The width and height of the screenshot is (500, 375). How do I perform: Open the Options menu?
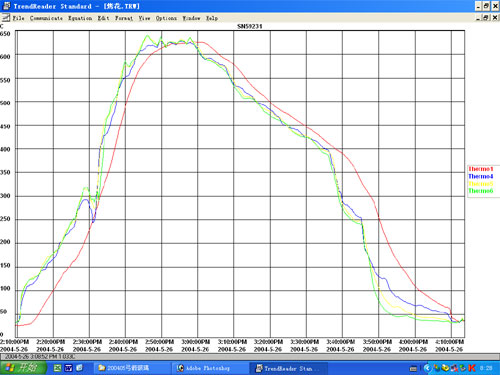[166, 18]
